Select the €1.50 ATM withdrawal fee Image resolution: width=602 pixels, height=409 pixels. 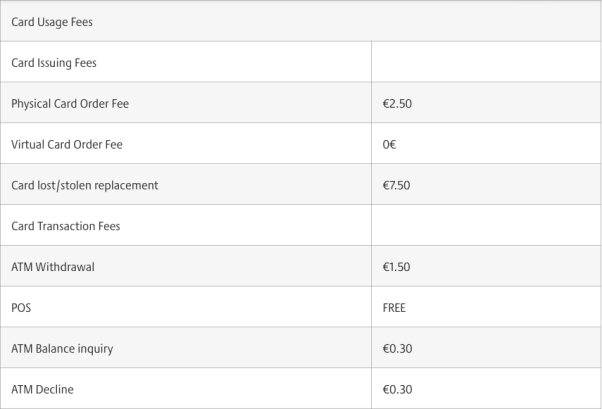click(396, 267)
